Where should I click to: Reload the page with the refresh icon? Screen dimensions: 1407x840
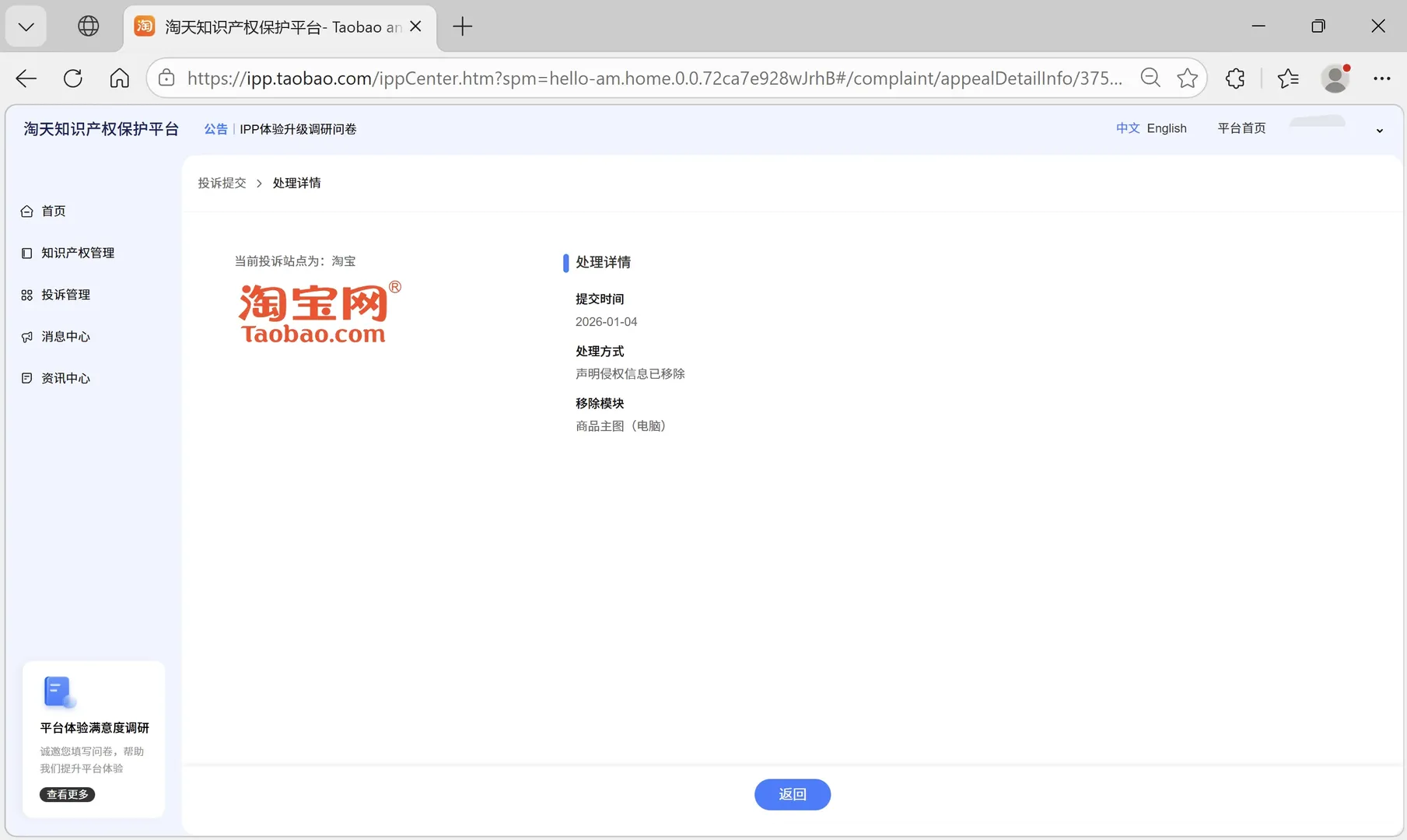click(x=73, y=78)
